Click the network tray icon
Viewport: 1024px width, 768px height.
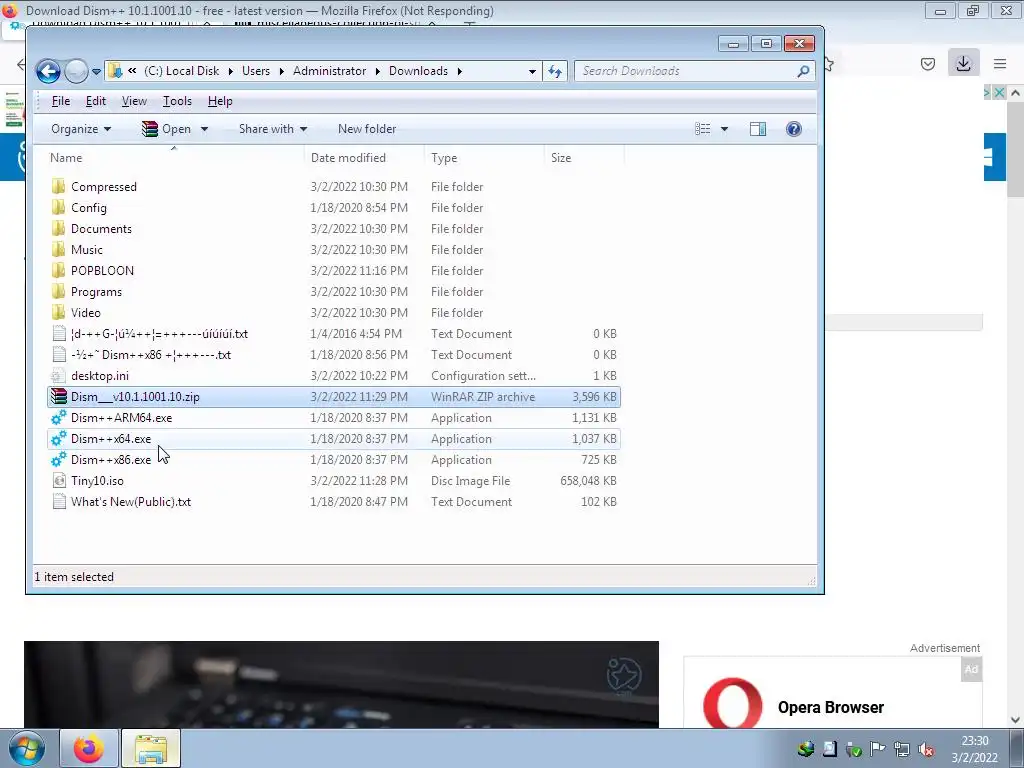(x=901, y=749)
